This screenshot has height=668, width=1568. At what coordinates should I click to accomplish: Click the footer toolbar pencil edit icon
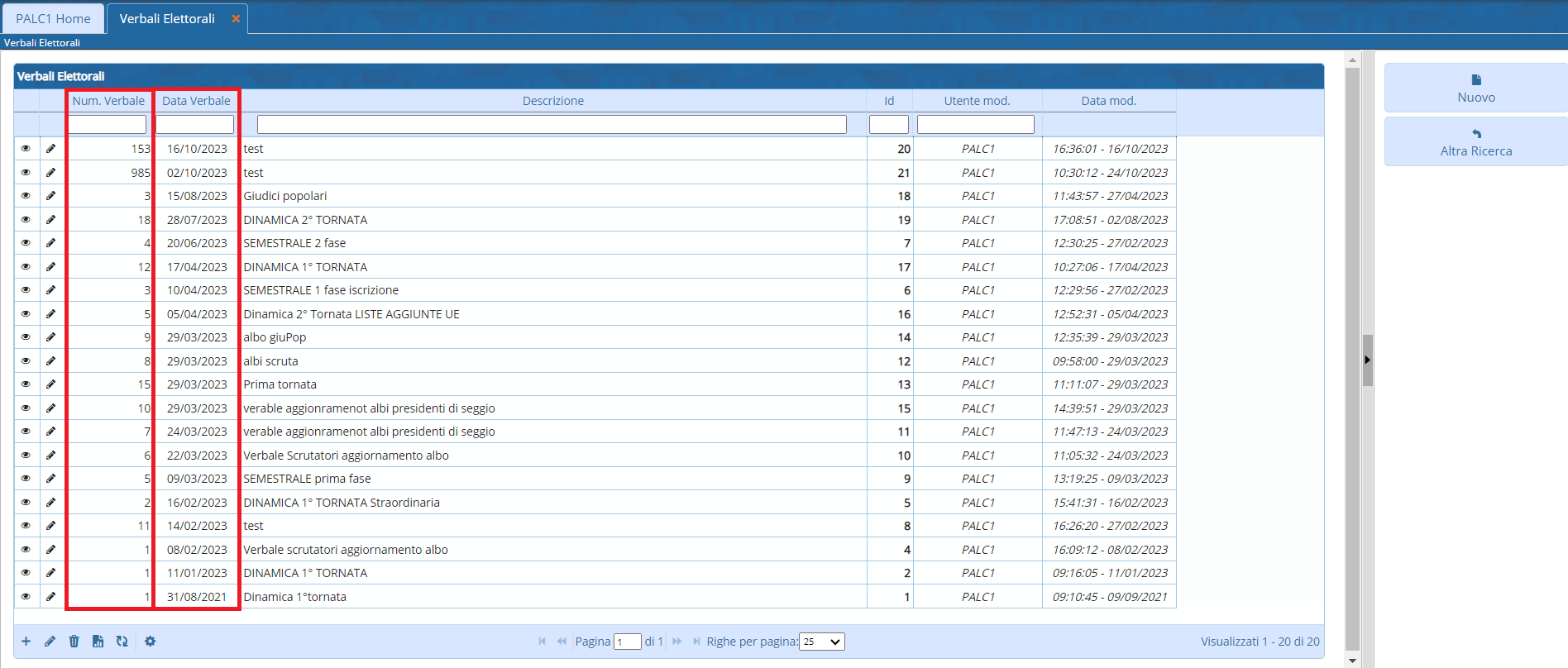[x=50, y=642]
